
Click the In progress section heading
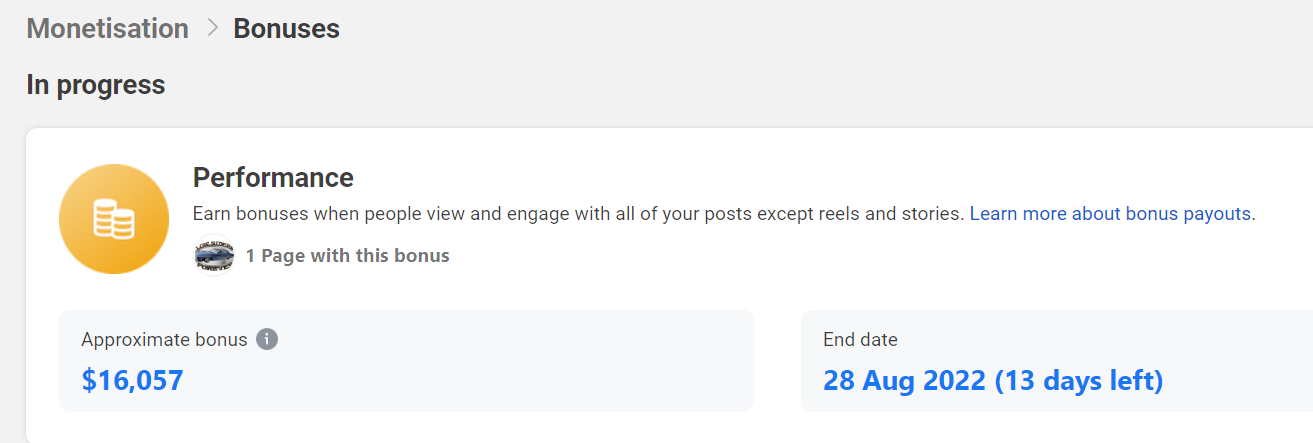coord(96,86)
